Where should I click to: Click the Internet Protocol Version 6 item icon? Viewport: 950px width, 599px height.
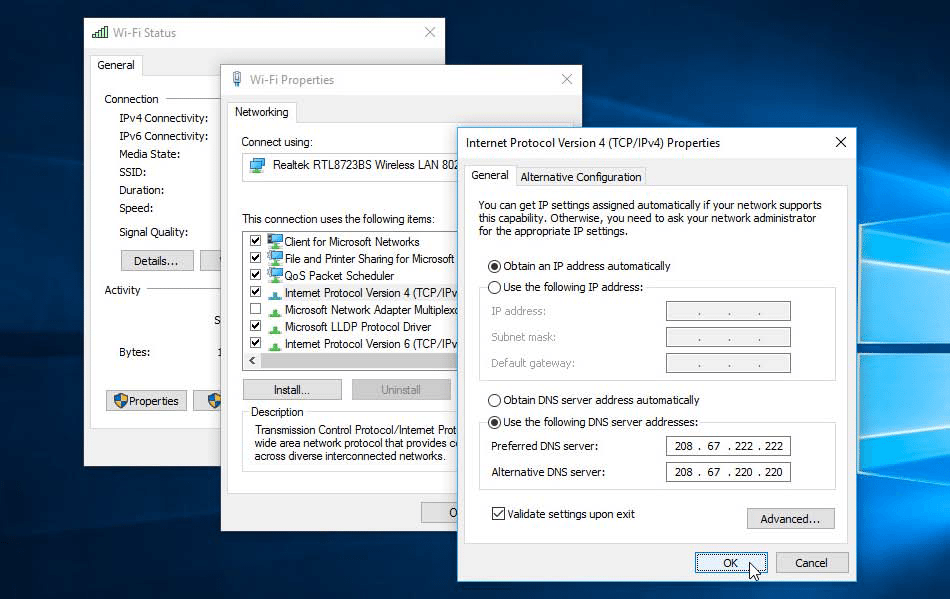point(275,345)
